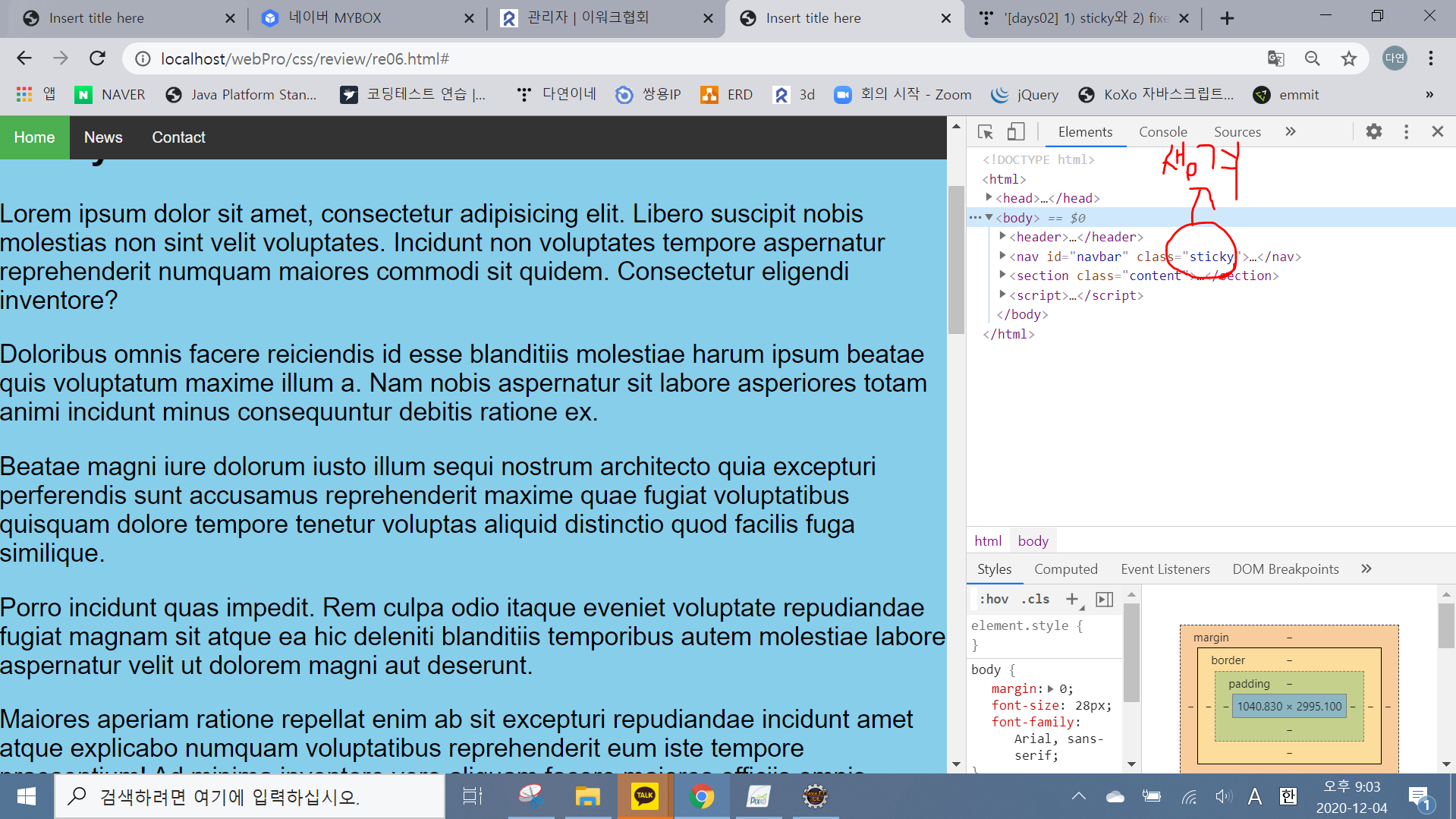
Task: Reload the current page
Action: (97, 58)
